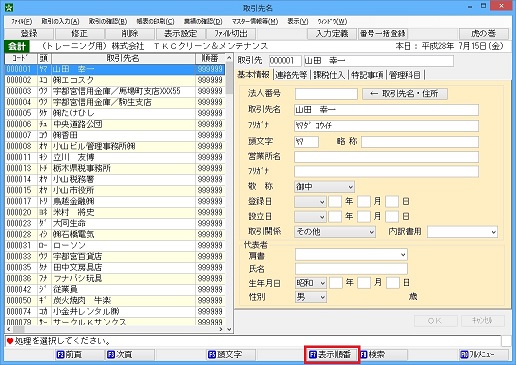Click the 営業所名 input field

click(386, 157)
